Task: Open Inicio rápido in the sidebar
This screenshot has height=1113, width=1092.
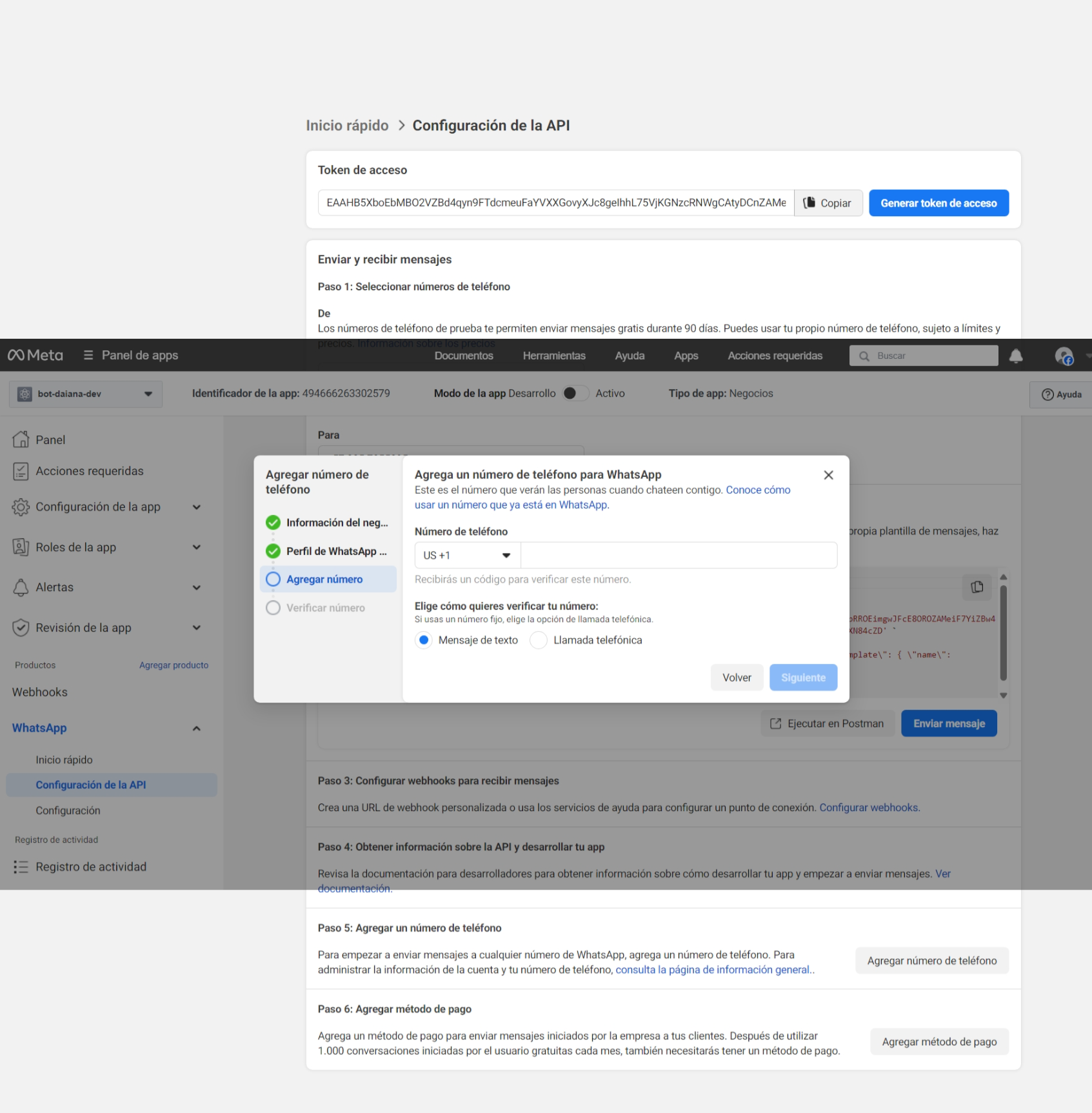Action: [64, 760]
